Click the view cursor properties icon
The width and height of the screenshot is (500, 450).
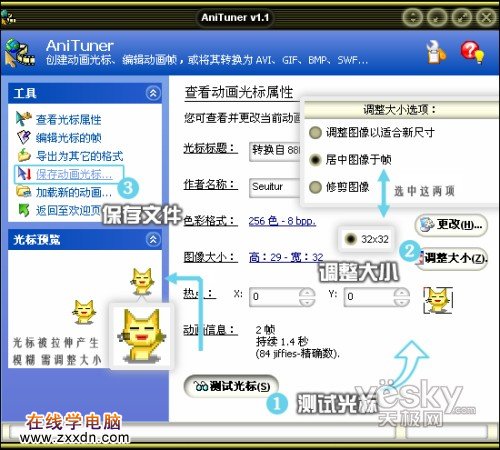pyautogui.click(x=23, y=119)
